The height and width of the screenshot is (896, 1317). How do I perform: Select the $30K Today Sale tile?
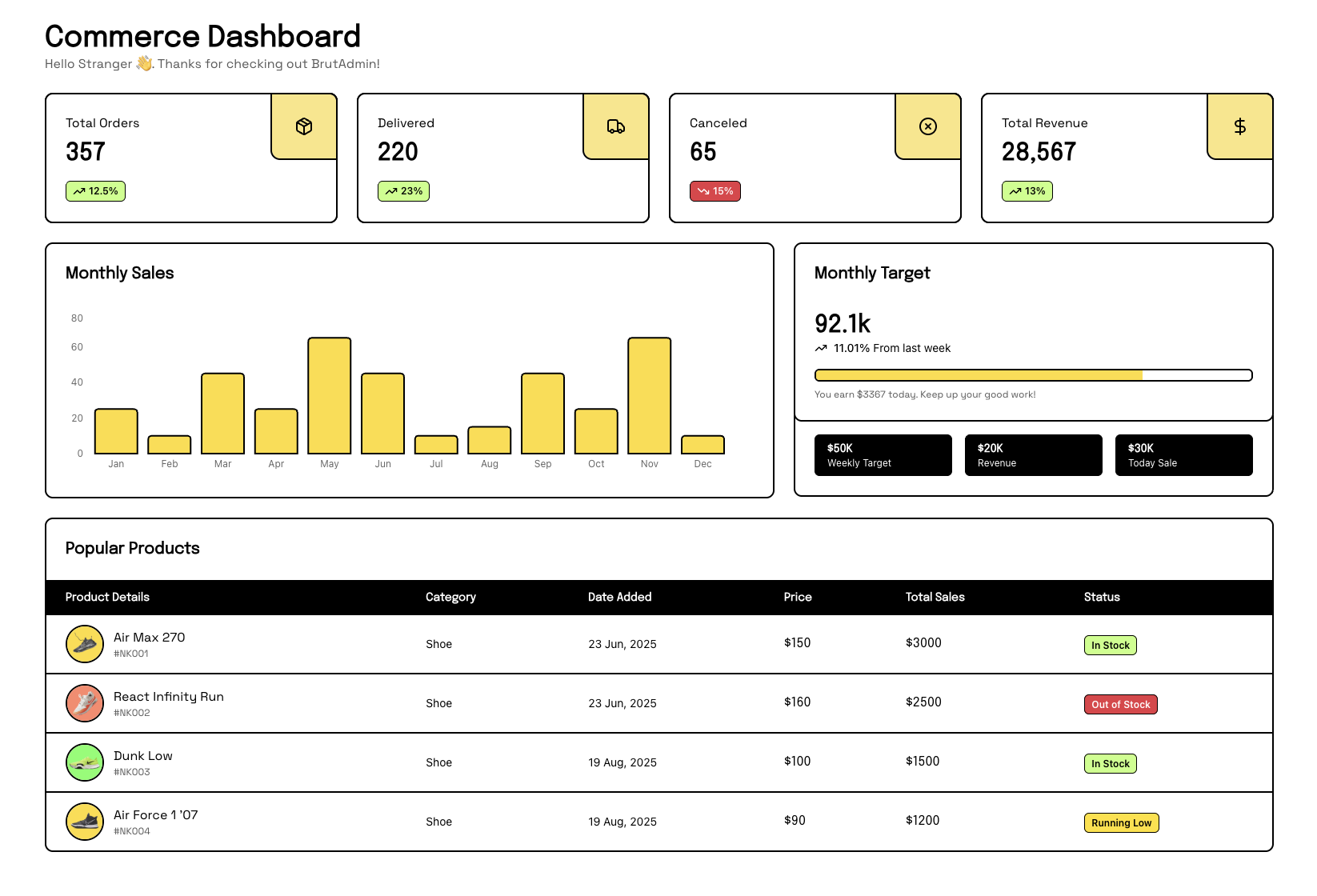pos(1183,455)
